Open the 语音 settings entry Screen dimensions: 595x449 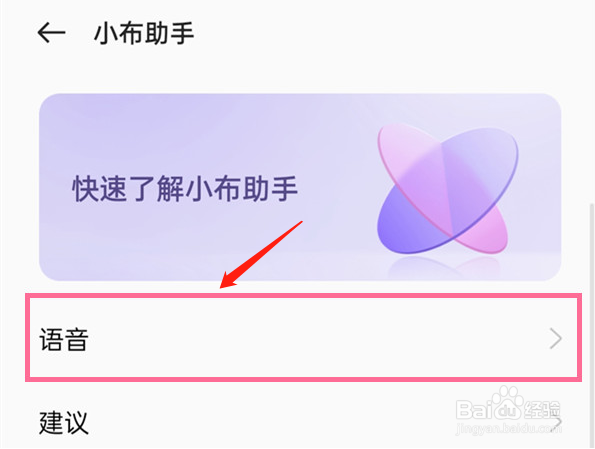(x=303, y=337)
